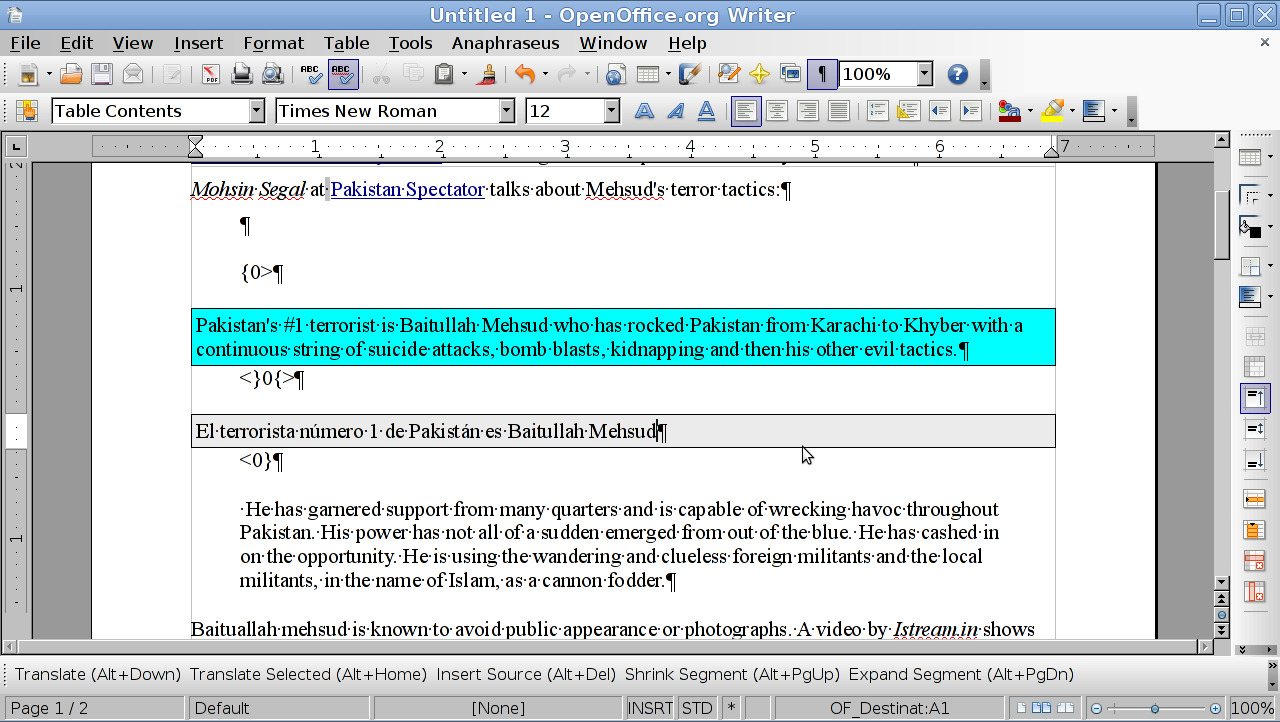Toggle AutoSpellcheck on the toolbar
Image resolution: width=1280 pixels, height=722 pixels.
pyautogui.click(x=343, y=74)
